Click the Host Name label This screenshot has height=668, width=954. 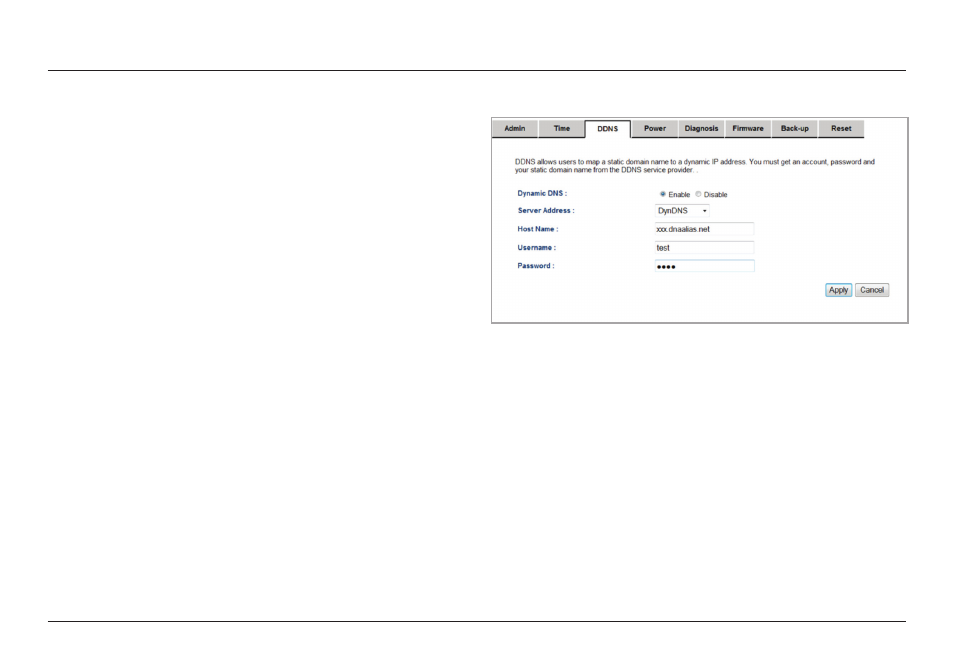click(538, 229)
